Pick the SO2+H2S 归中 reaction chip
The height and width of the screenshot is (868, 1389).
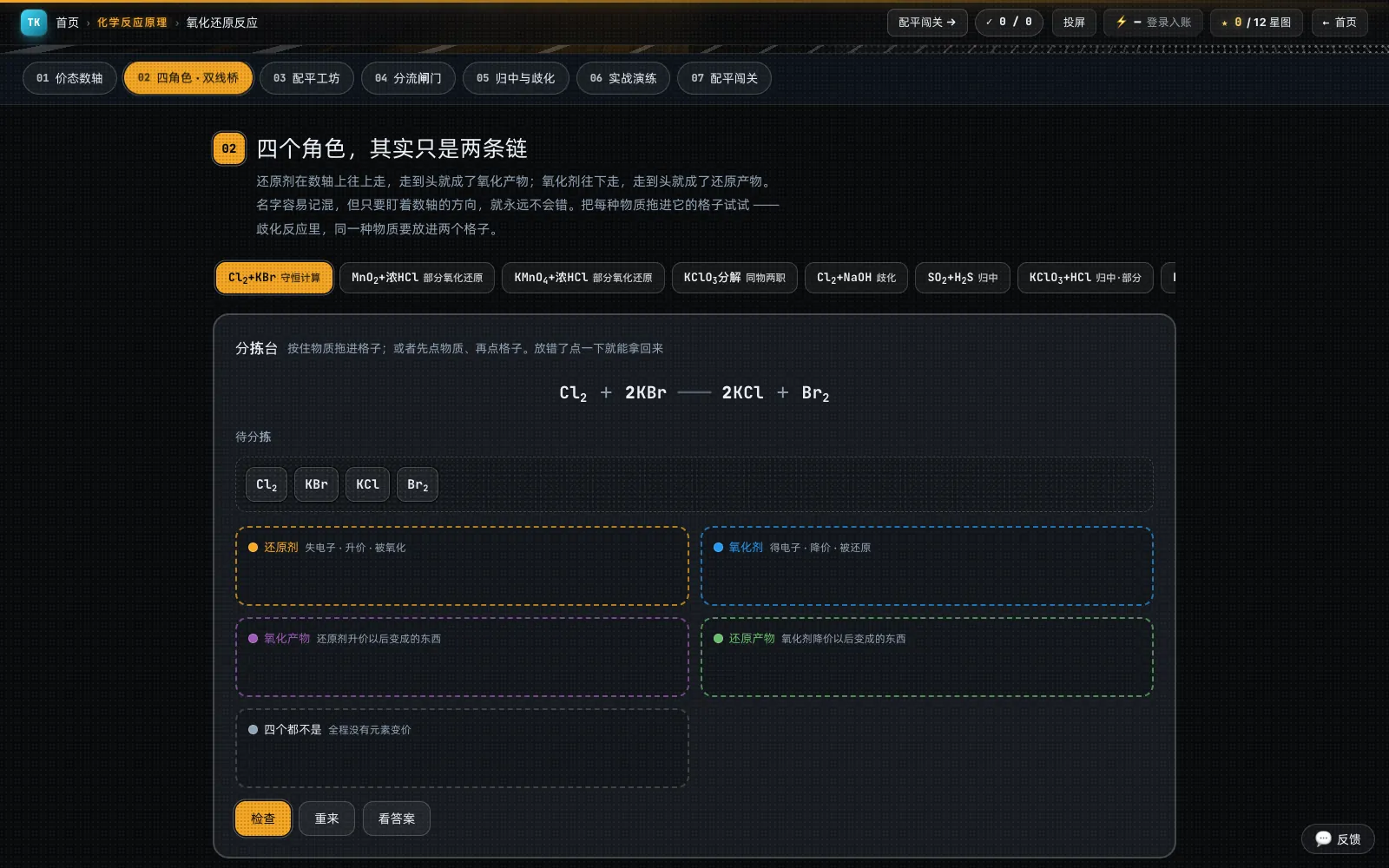point(963,278)
